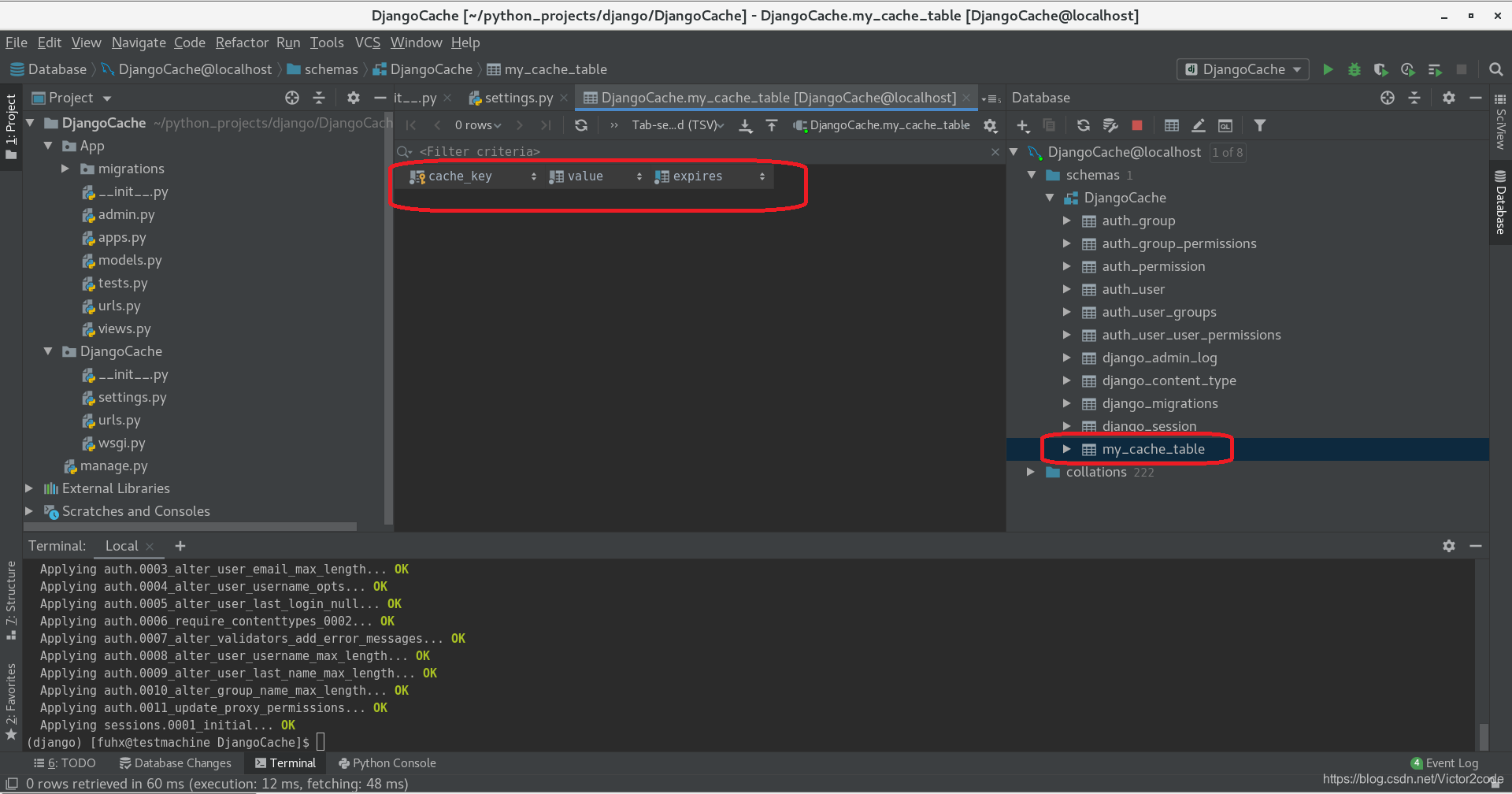Edit data source from Database toolbar
This screenshot has height=794, width=1512.
click(x=1199, y=125)
